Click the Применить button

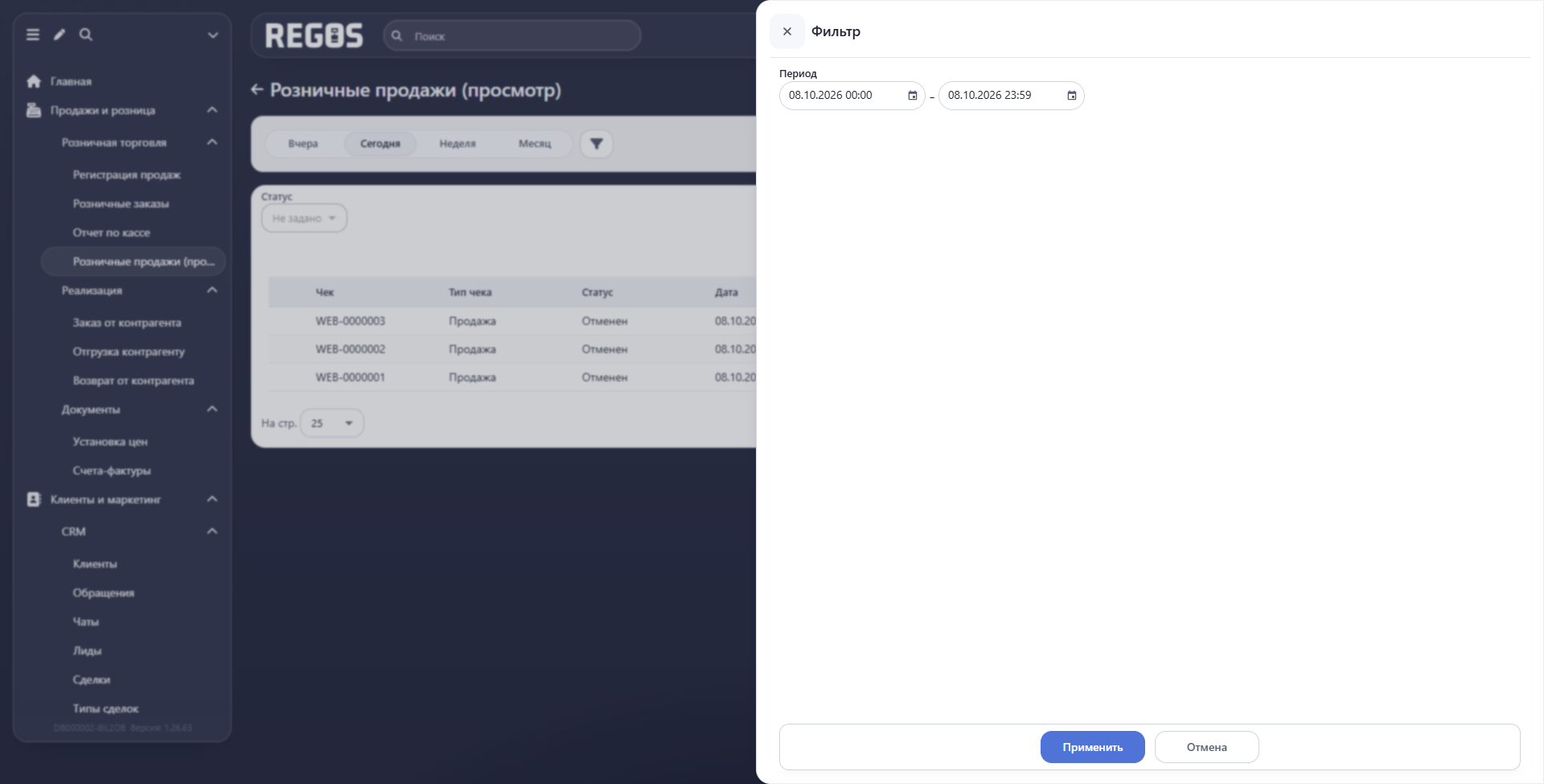click(x=1092, y=747)
